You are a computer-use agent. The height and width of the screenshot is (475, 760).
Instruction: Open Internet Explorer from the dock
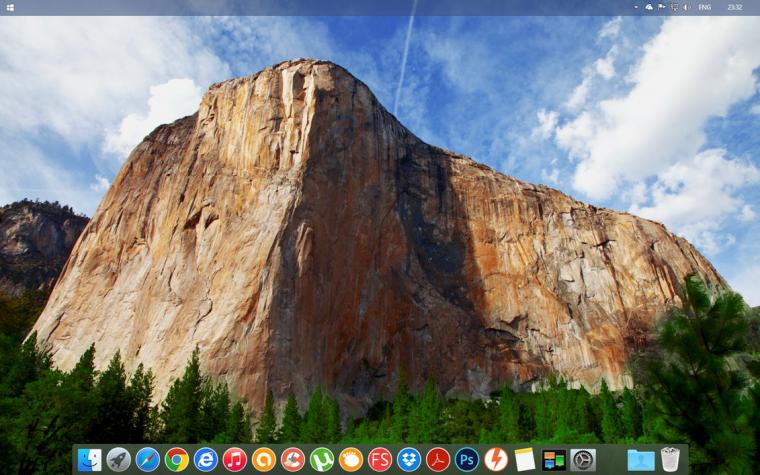pyautogui.click(x=206, y=459)
